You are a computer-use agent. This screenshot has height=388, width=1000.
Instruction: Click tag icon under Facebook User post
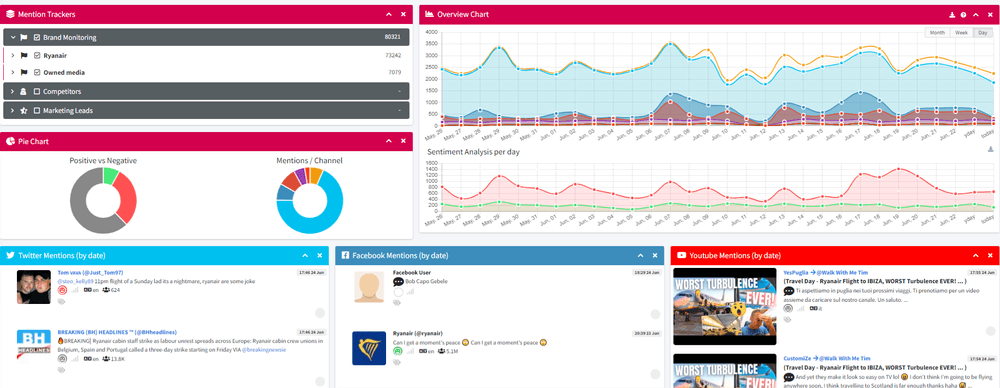click(397, 303)
